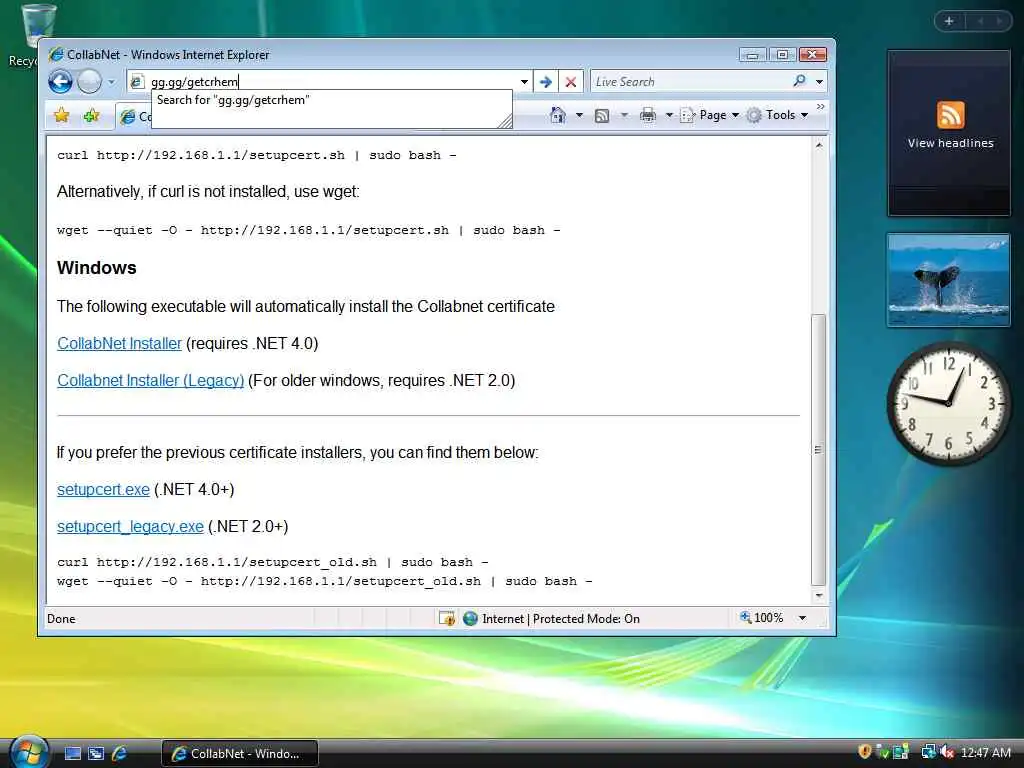Open the Page menu
The height and width of the screenshot is (768, 1024).
coord(709,115)
